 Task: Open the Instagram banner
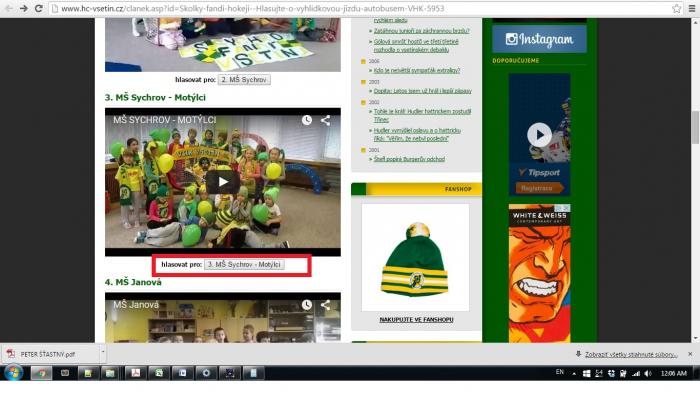pos(539,39)
